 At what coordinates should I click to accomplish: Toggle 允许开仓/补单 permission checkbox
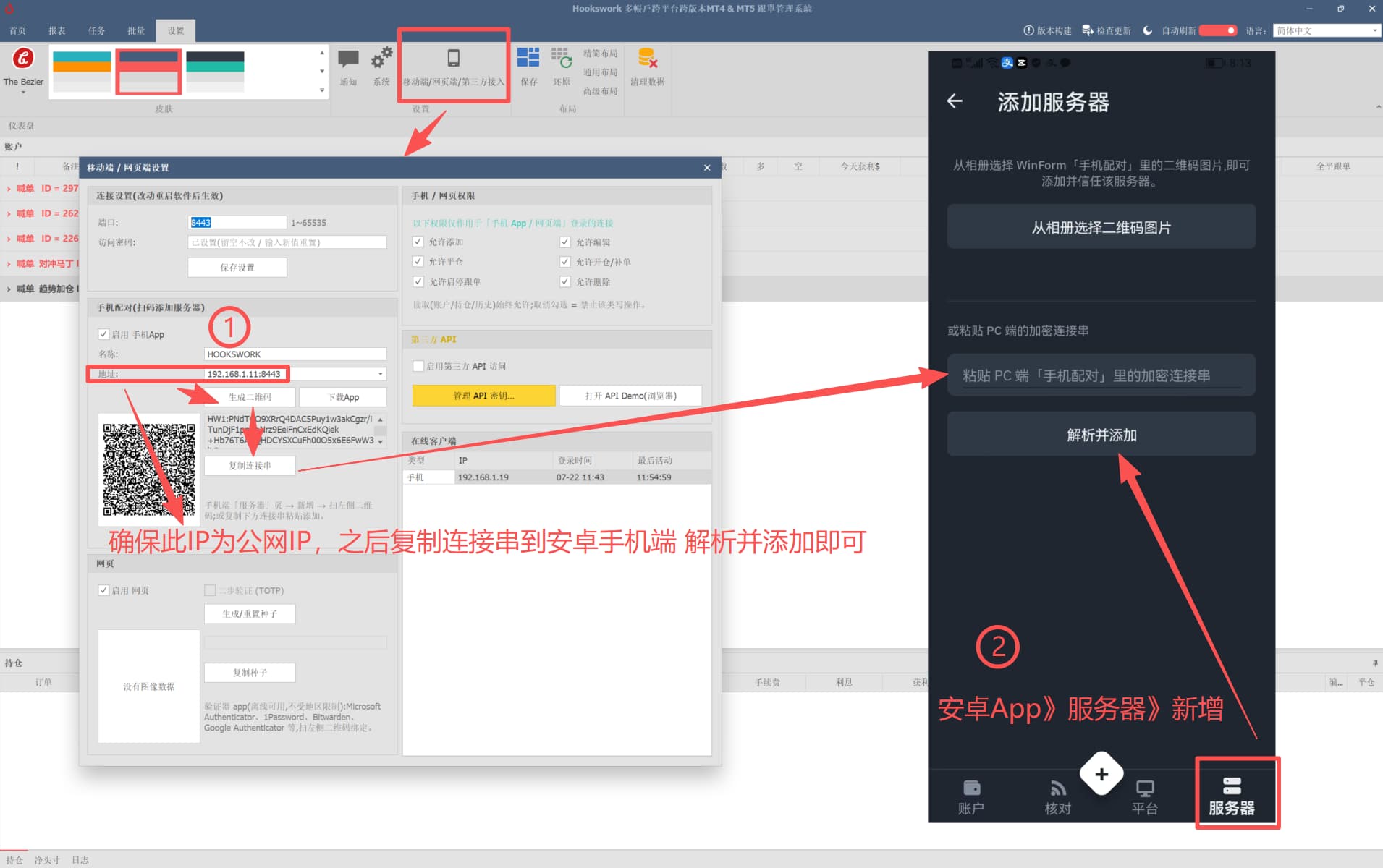click(565, 261)
